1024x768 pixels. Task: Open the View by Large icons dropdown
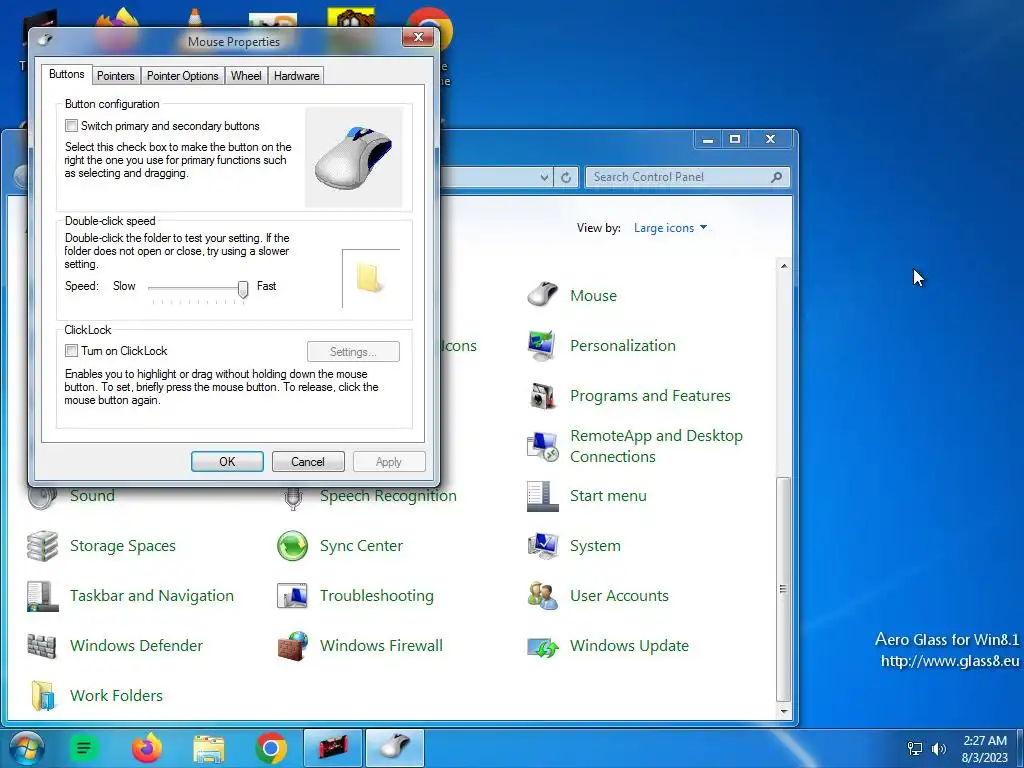point(671,228)
